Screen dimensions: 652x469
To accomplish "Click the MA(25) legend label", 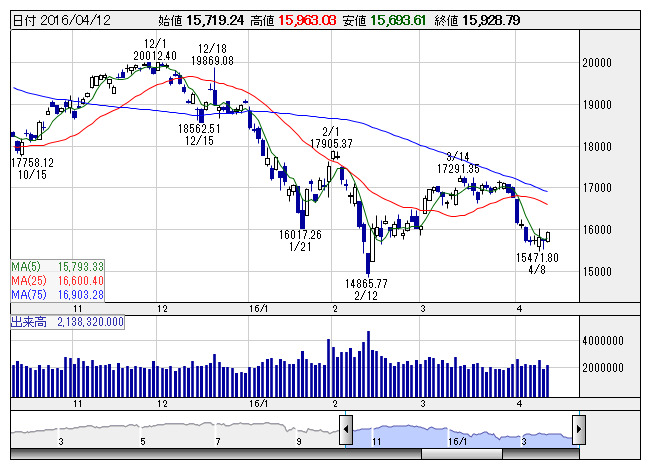I will coord(56,280).
